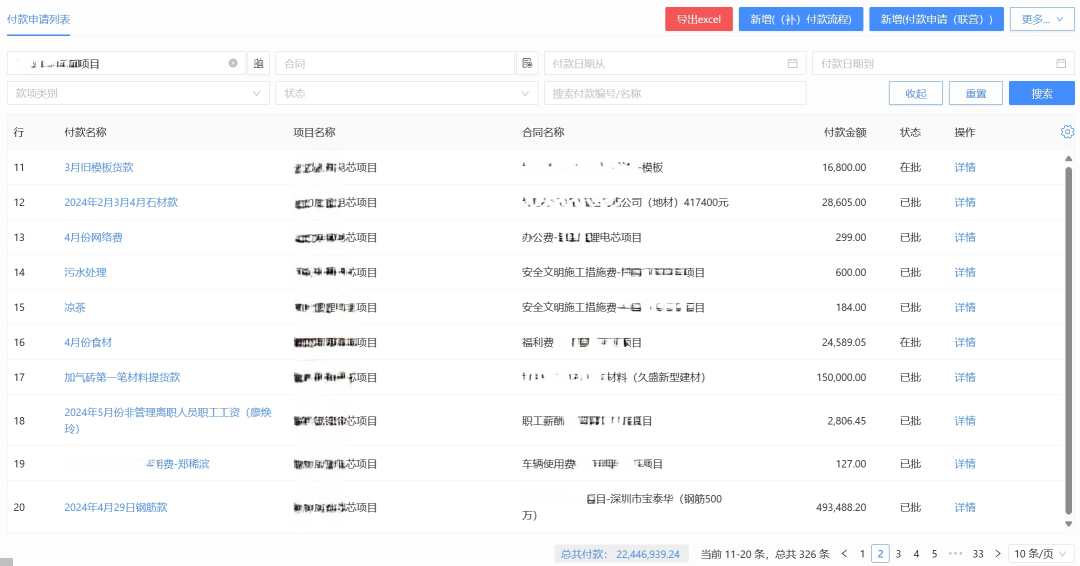The height and width of the screenshot is (566, 1080).
Task: Open 详情 for 4月份食材 row
Action: point(964,342)
